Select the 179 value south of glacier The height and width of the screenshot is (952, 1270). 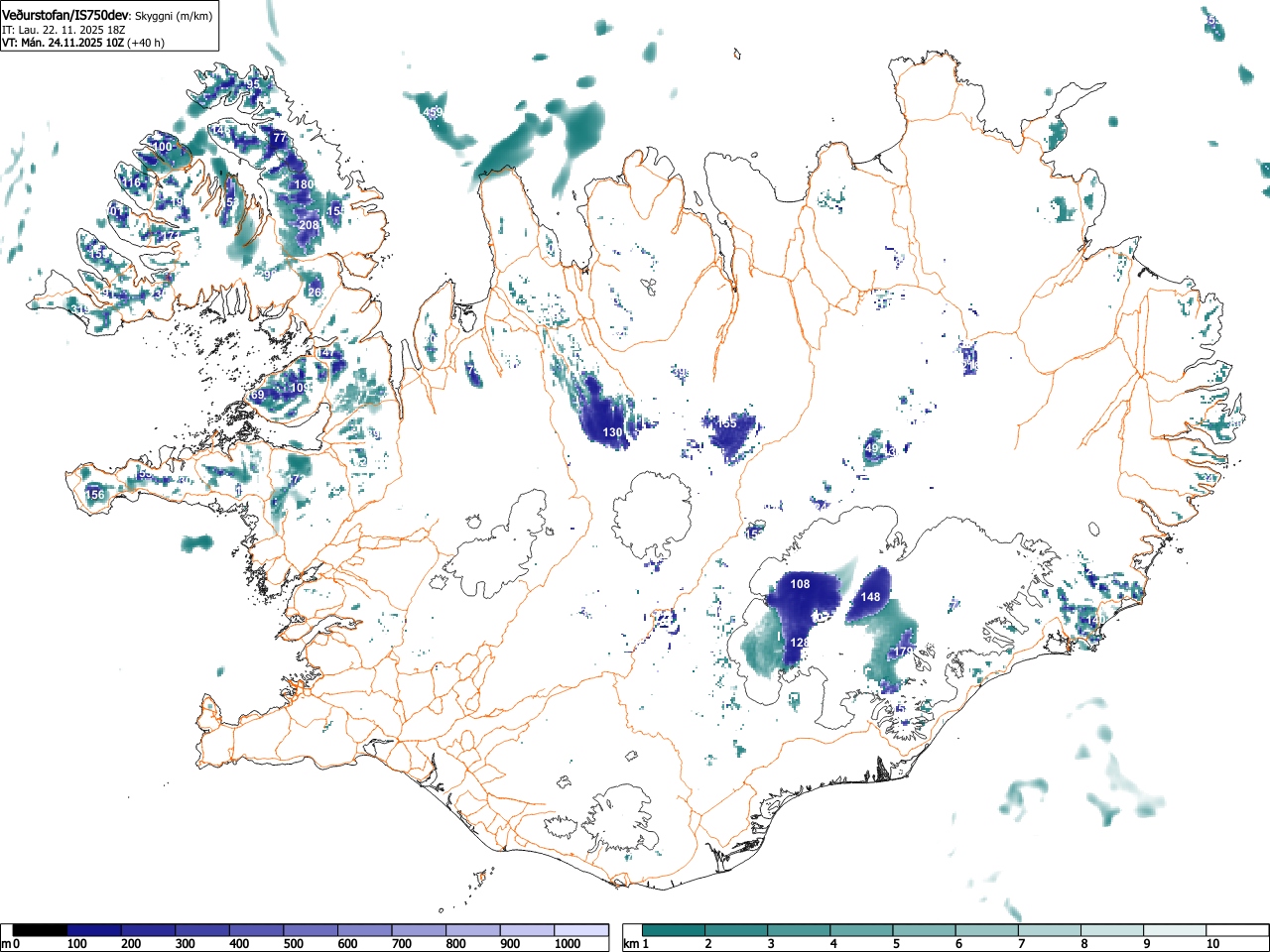[x=903, y=652]
